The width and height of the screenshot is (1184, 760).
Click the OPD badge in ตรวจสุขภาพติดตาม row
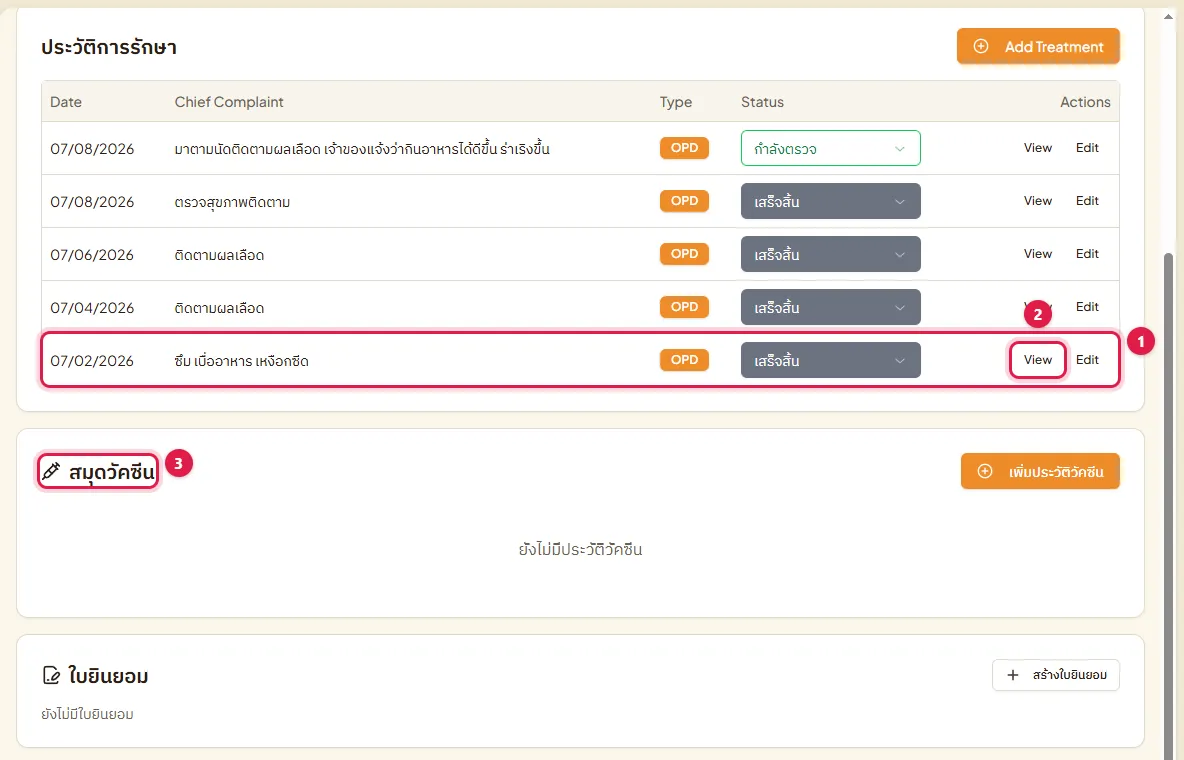pyautogui.click(x=684, y=201)
